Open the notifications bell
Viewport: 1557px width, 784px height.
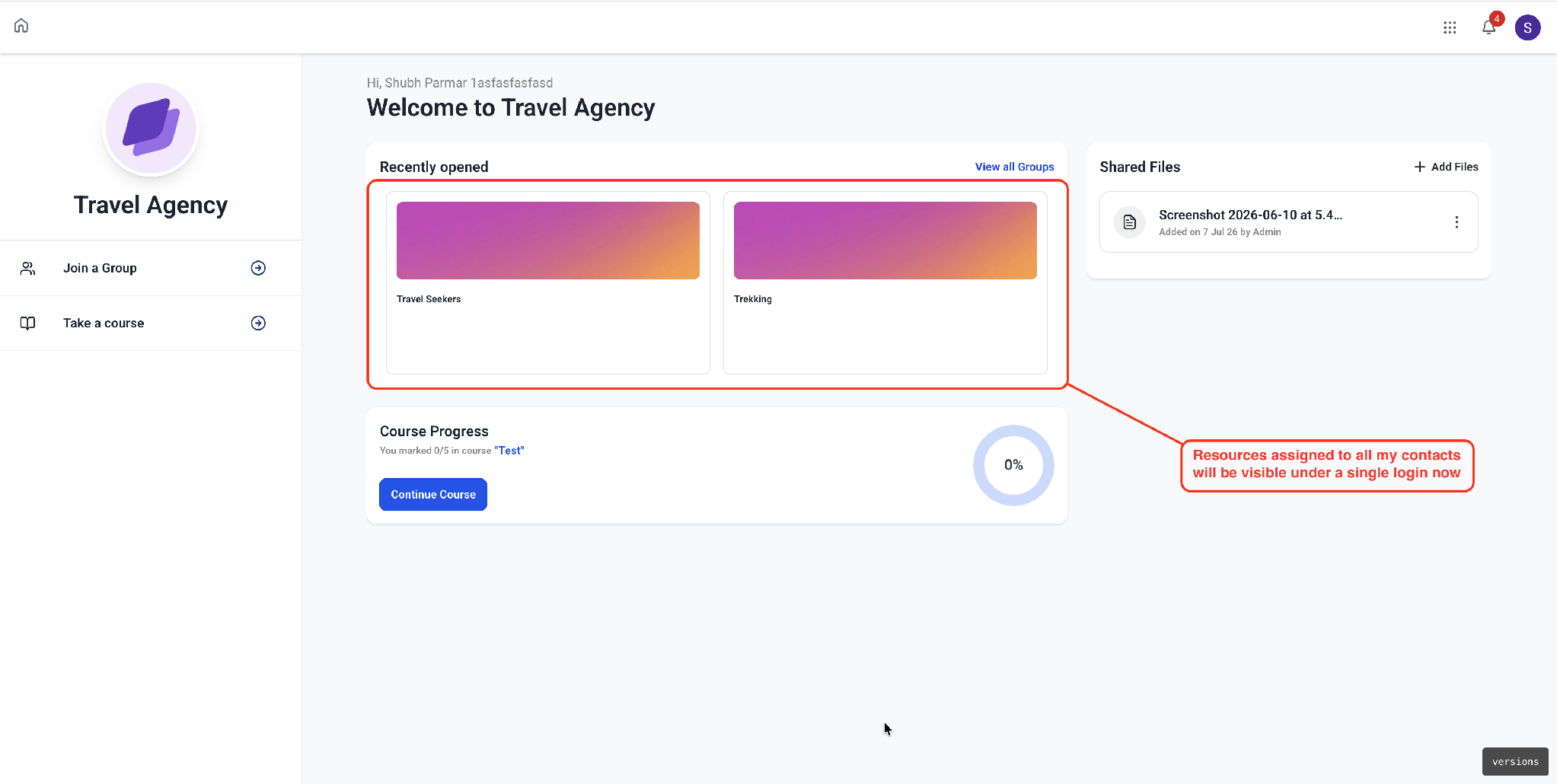[x=1489, y=27]
